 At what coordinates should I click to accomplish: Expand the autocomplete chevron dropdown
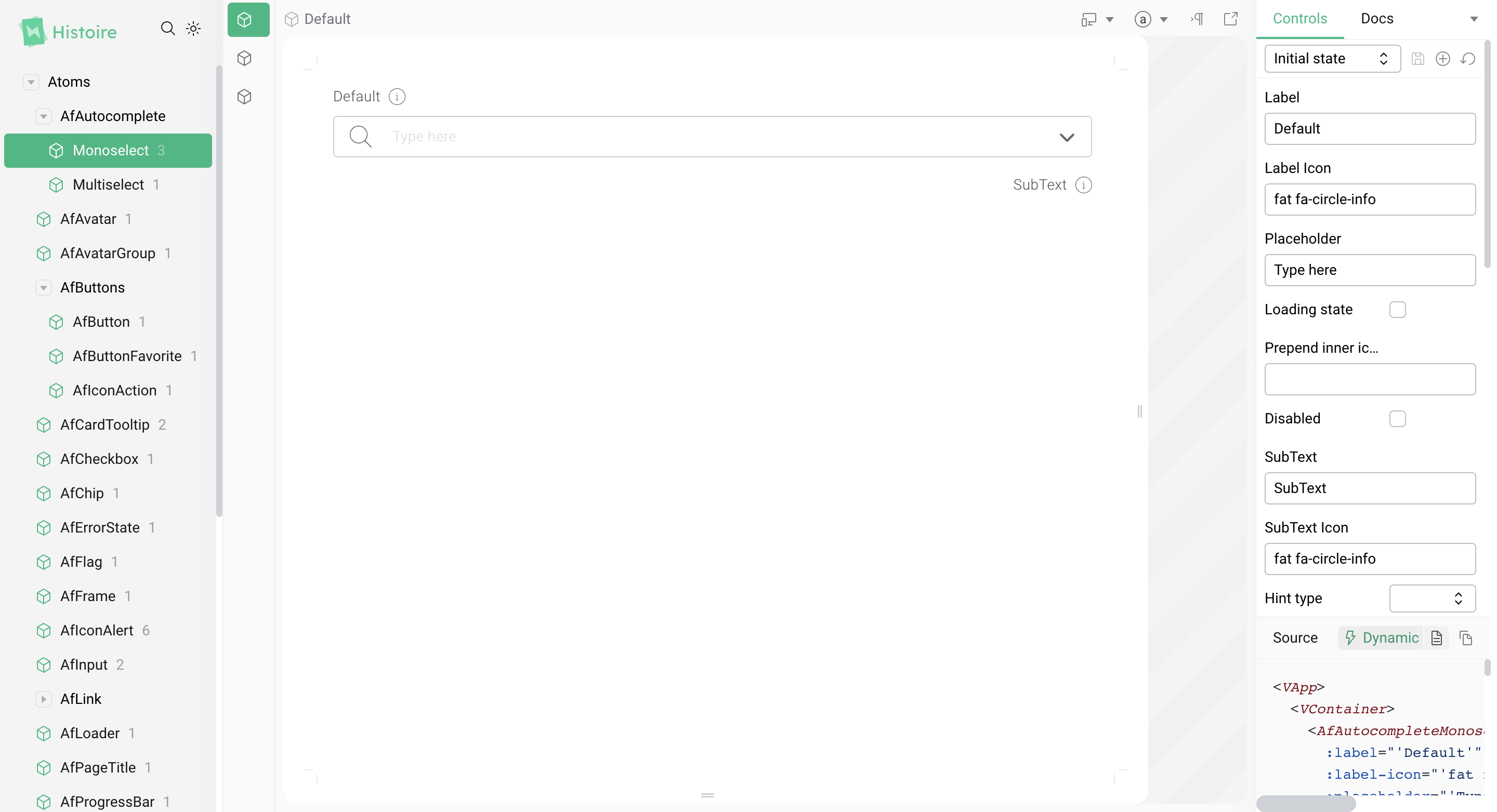click(1067, 137)
